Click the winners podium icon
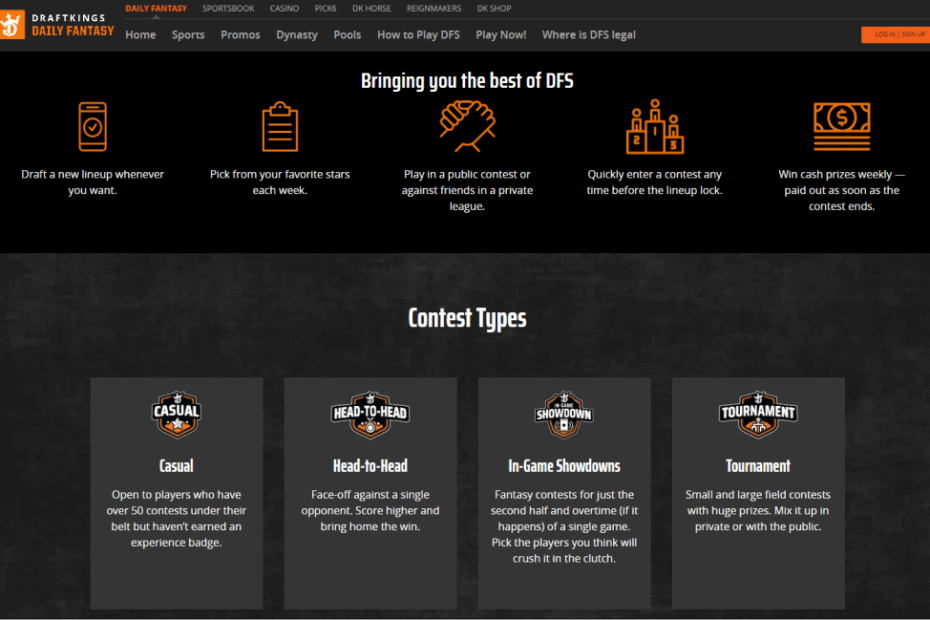 click(x=654, y=126)
